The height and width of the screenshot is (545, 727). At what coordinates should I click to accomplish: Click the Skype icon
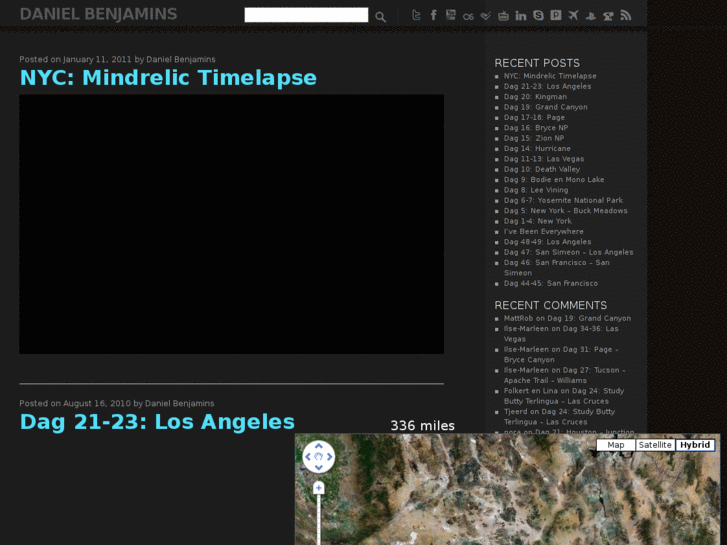pos(538,15)
